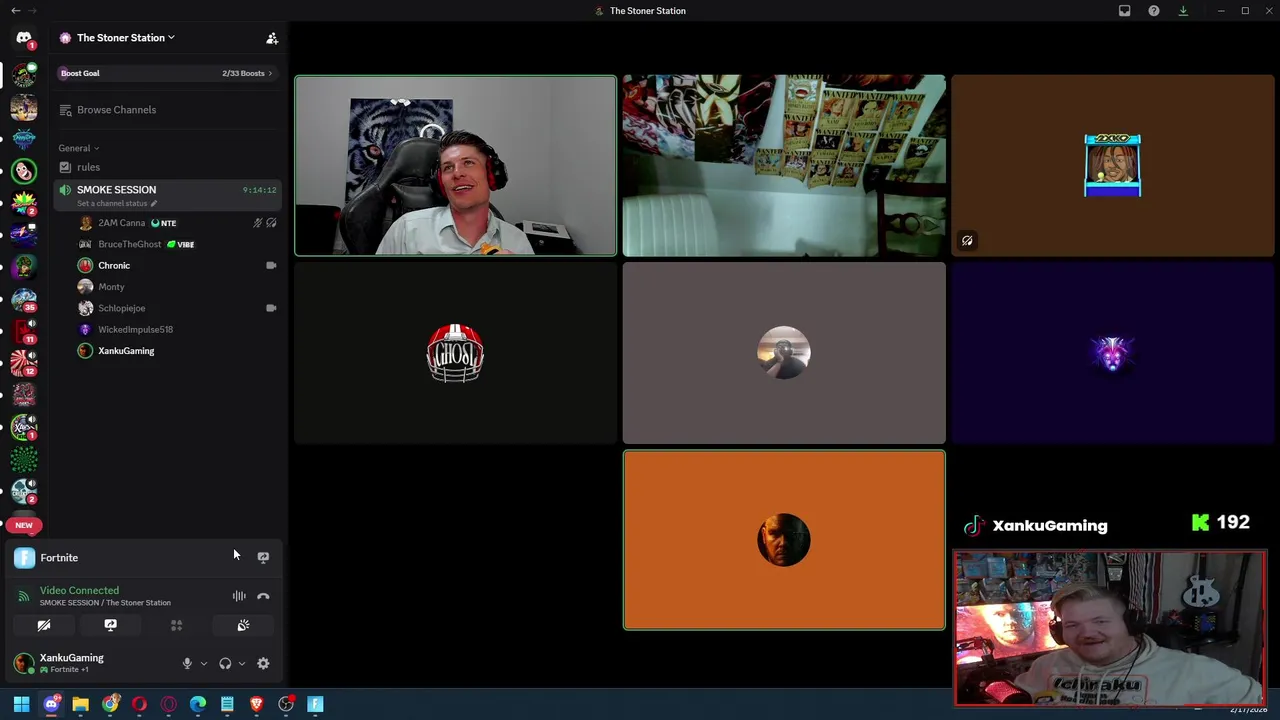Select the Ghost helmet avatar tile
Viewport: 1280px width, 720px height.
point(455,353)
